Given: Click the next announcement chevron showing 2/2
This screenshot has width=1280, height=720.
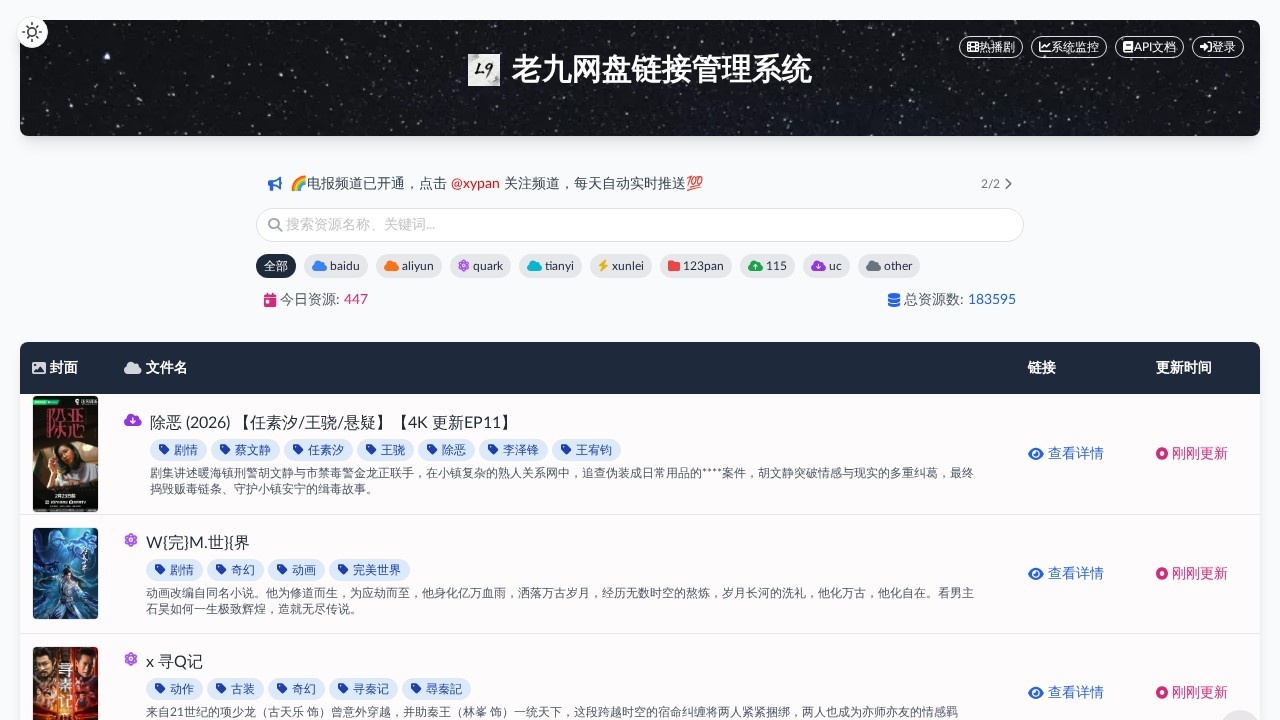Looking at the screenshot, I should click(x=1008, y=184).
